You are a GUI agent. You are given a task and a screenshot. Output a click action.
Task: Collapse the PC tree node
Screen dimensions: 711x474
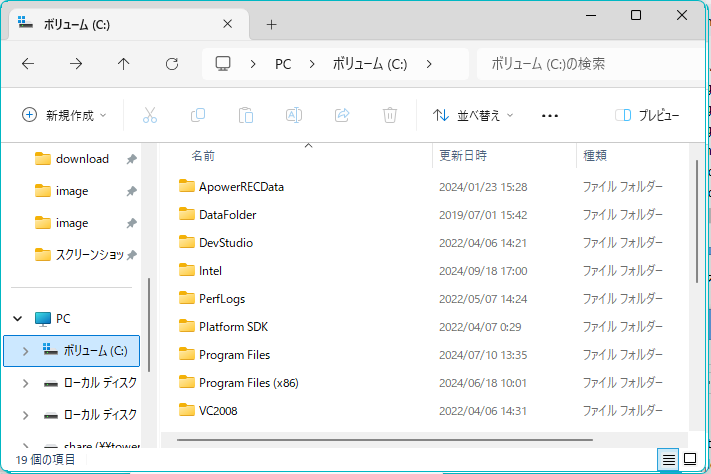point(18,318)
